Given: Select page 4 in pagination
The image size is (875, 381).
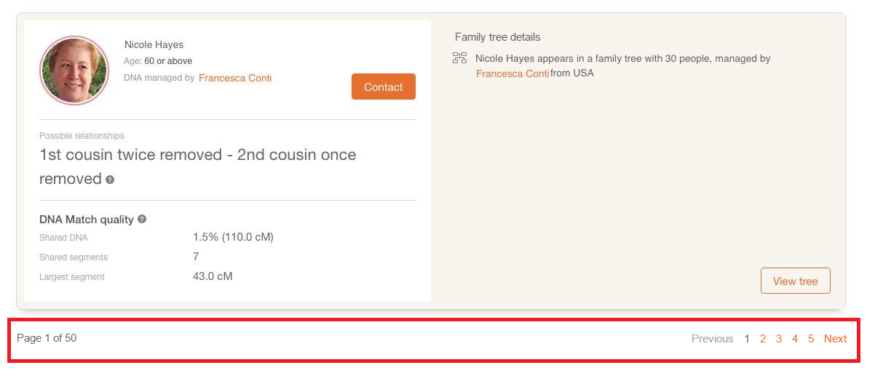Looking at the screenshot, I should pyautogui.click(x=795, y=339).
